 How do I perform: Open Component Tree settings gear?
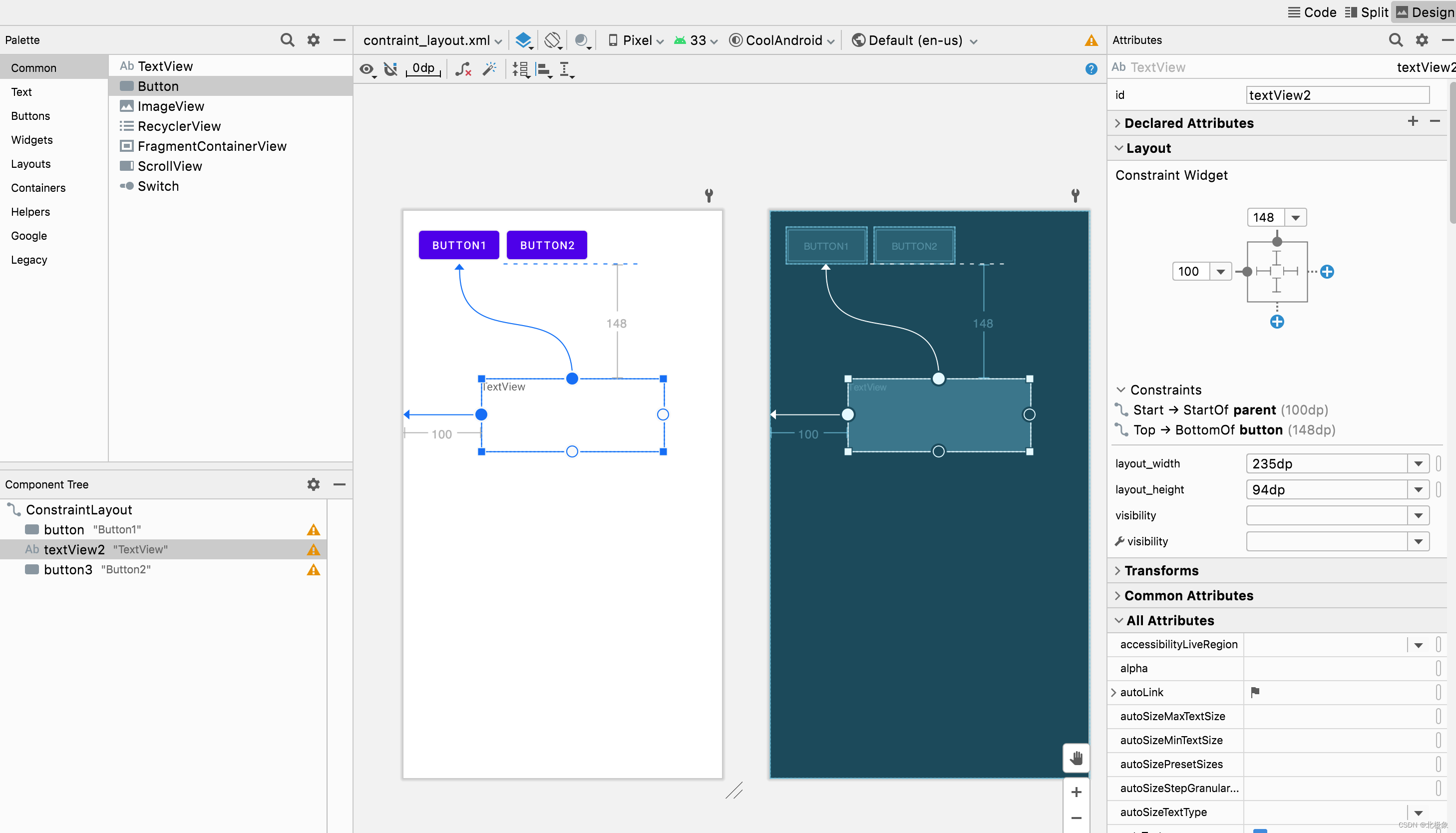pos(314,484)
